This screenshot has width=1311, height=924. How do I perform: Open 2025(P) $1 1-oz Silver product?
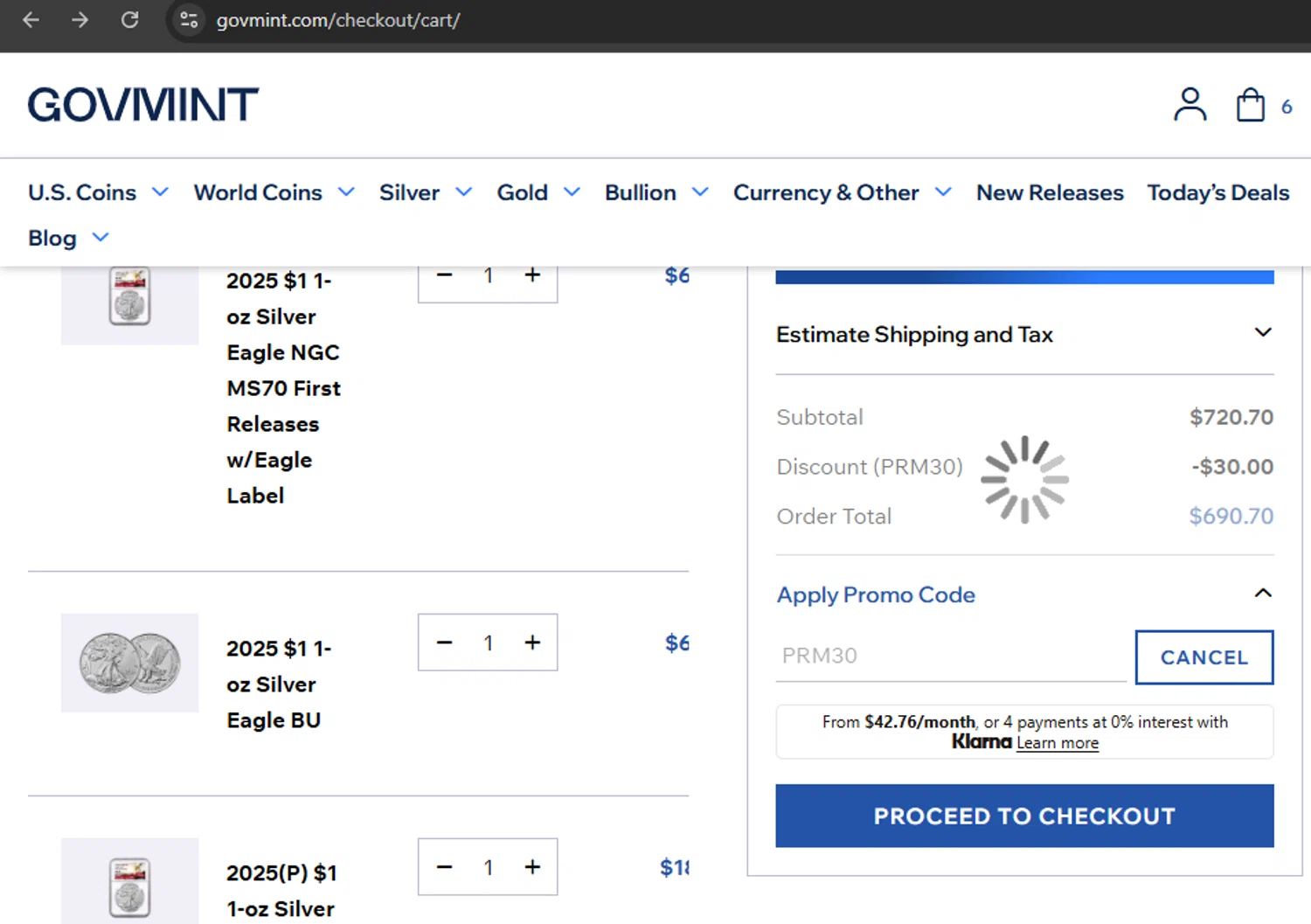[281, 891]
